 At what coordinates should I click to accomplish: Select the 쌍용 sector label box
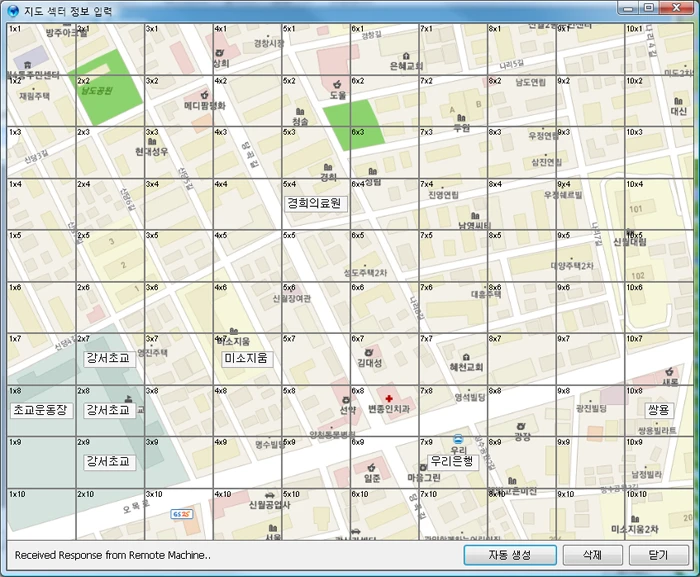[x=659, y=410]
